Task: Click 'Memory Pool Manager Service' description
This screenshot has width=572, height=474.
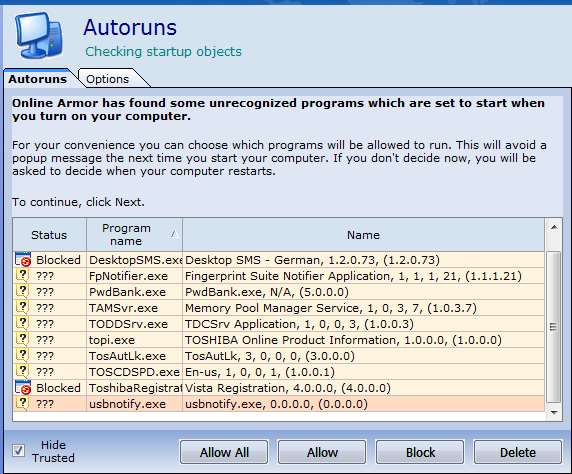Action: pos(331,308)
